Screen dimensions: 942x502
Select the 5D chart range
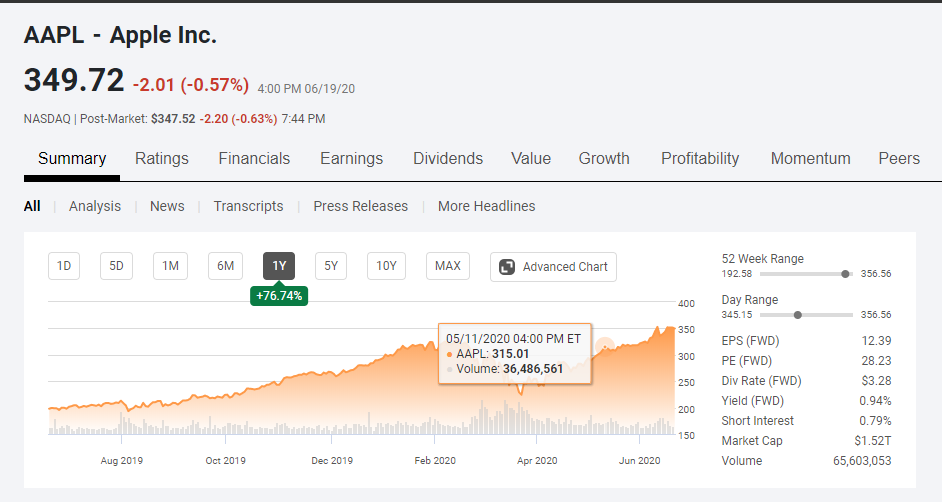click(x=116, y=266)
